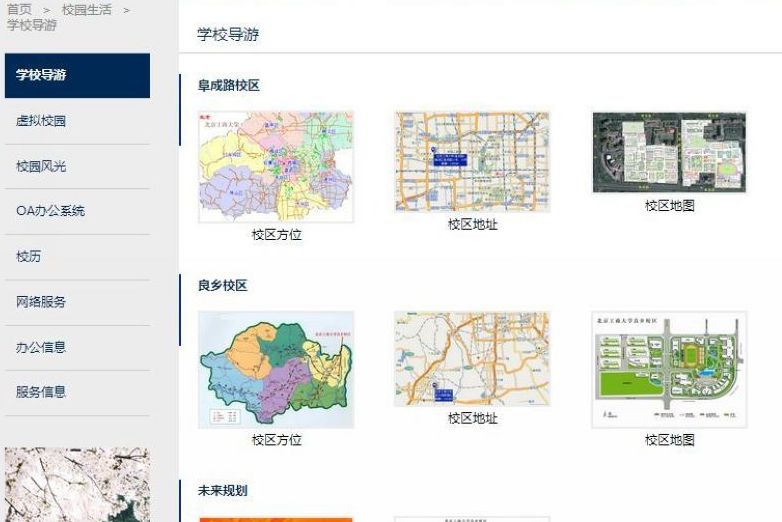This screenshot has width=782, height=522.
Task: Click the 首页 breadcrumb link
Action: tap(19, 9)
